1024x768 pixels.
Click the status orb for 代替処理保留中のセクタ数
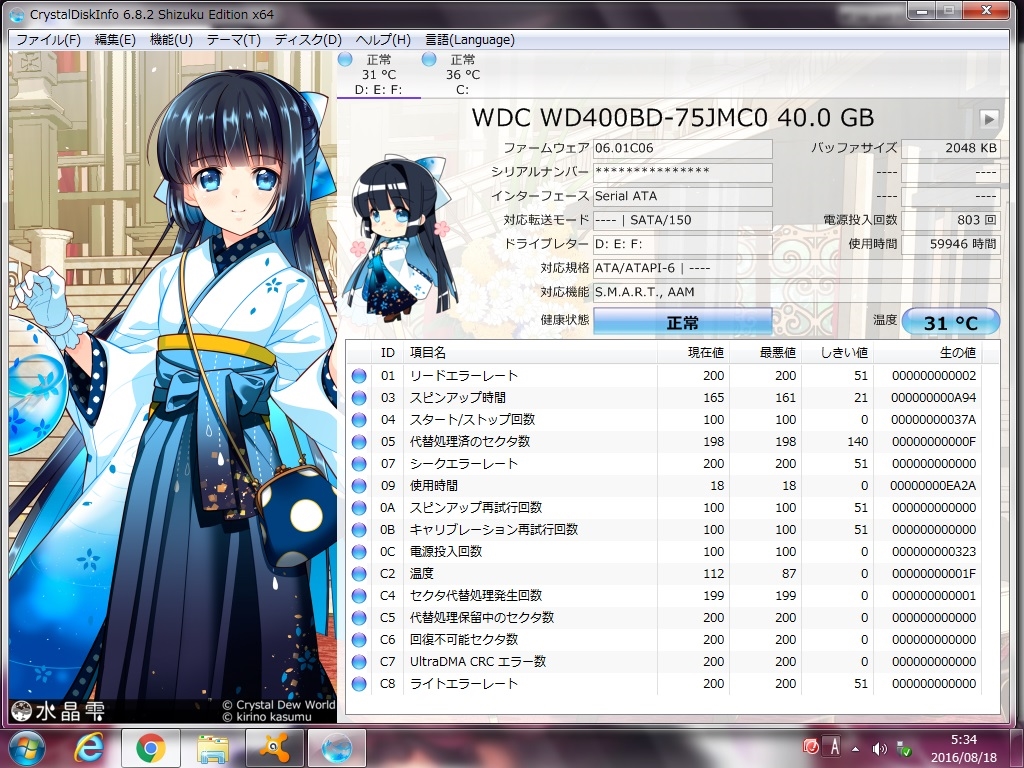359,618
